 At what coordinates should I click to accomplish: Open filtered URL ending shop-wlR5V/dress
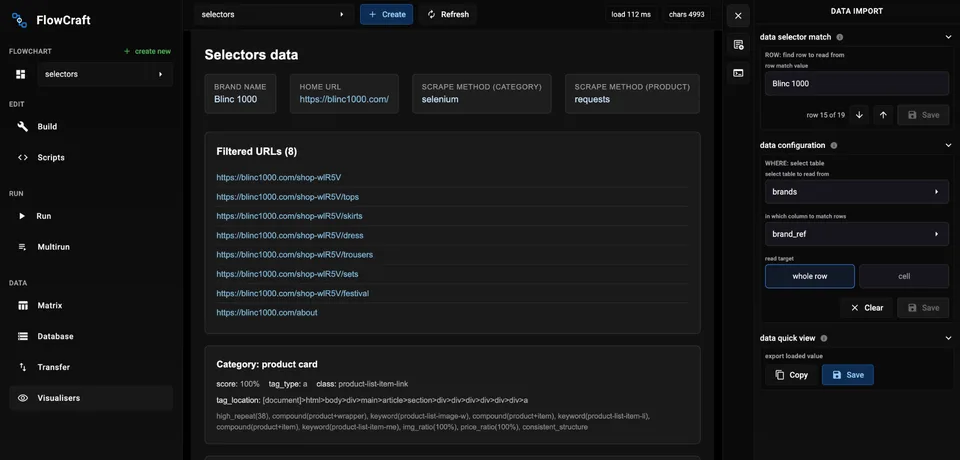[290, 235]
